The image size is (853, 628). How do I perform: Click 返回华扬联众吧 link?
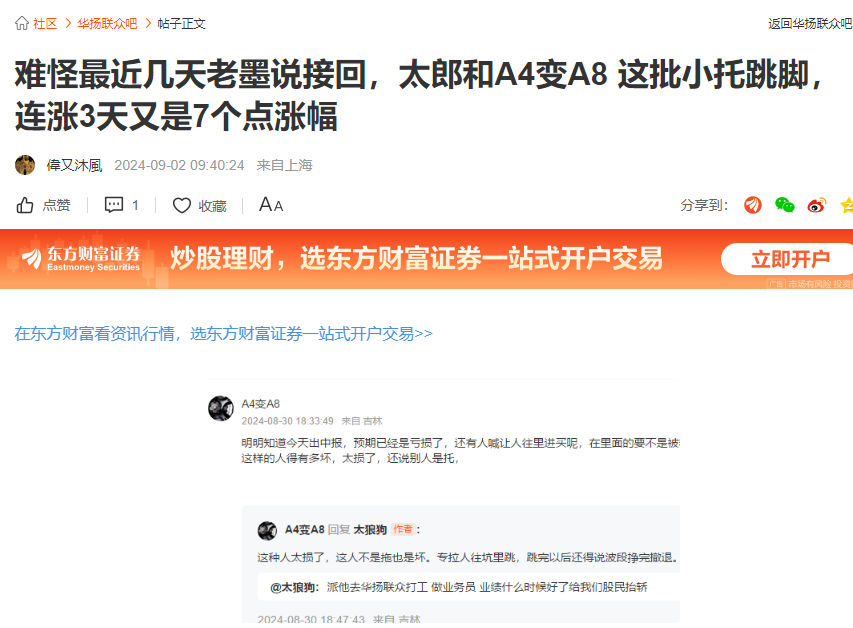pyautogui.click(x=810, y=23)
